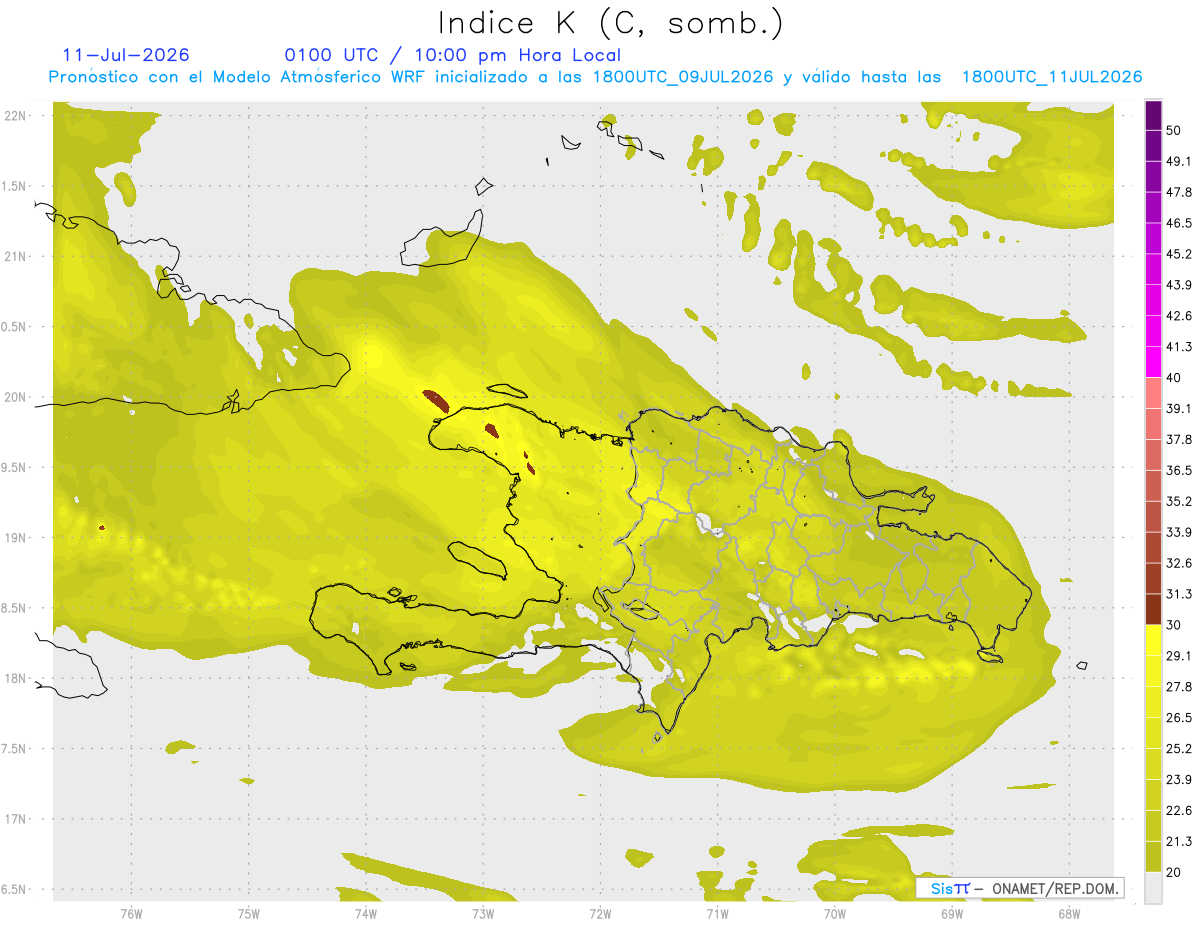
Task: Click the '30' color scale label
Action: pyautogui.click(x=1175, y=625)
